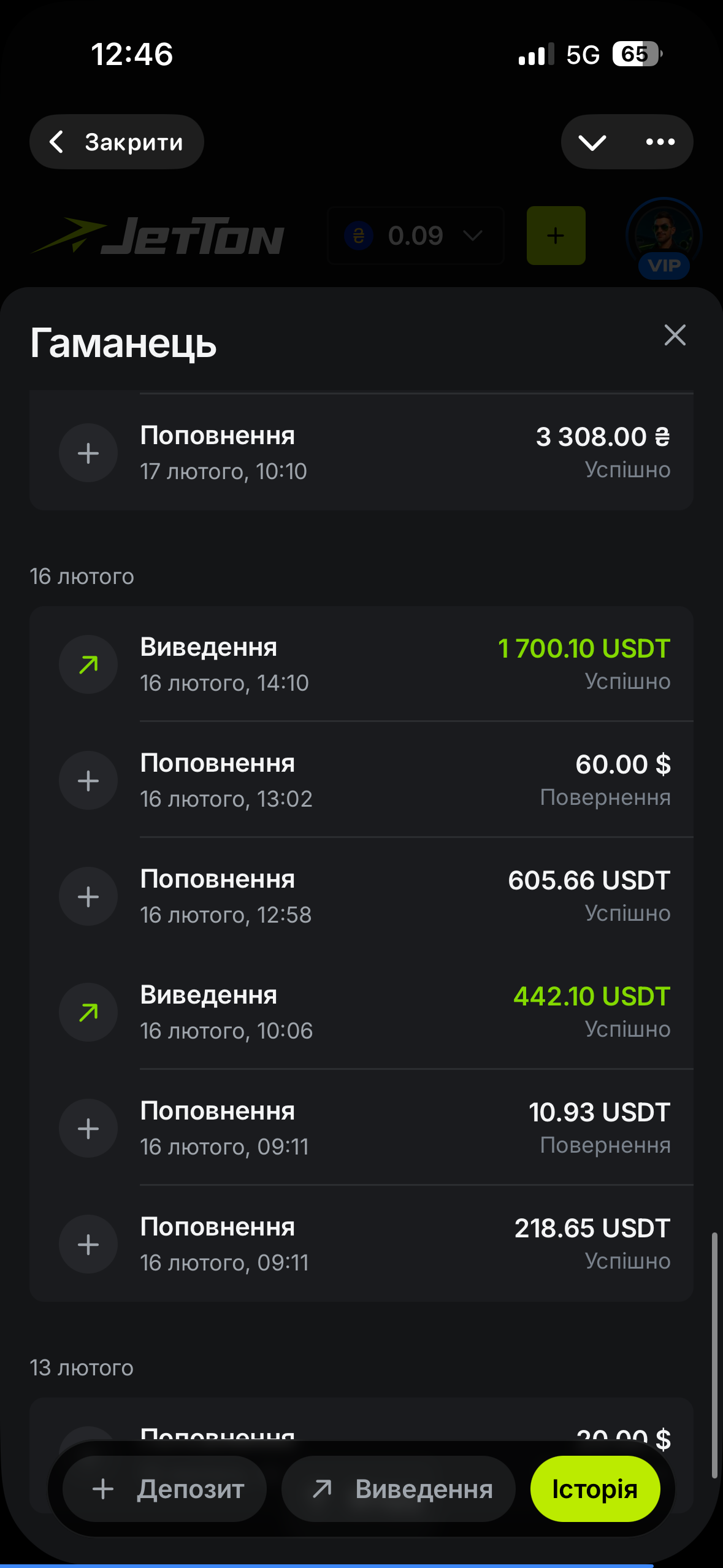Open the 10.93 USDT refund transaction row
This screenshot has height=1568, width=723.
click(x=405, y=1128)
